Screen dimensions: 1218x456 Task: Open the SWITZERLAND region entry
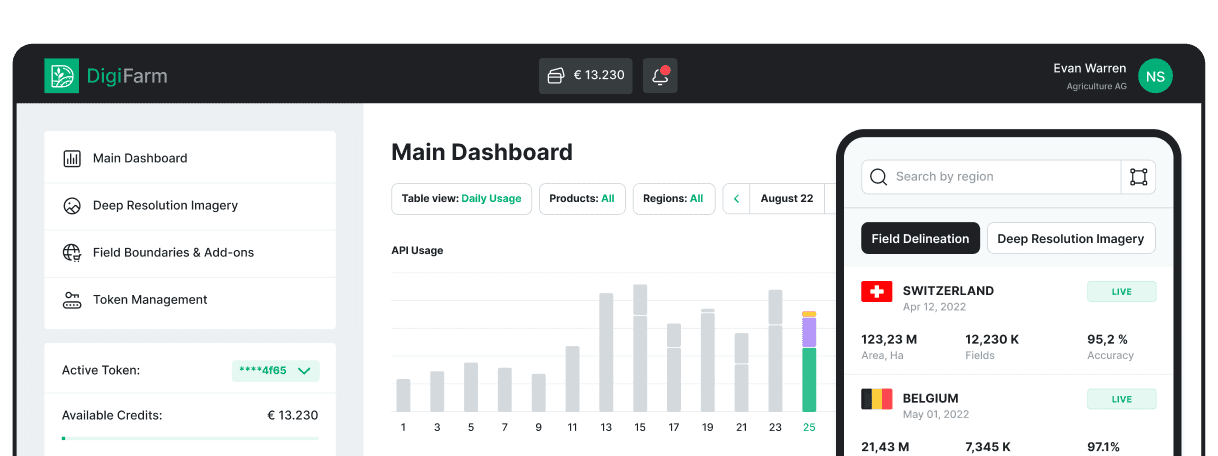pyautogui.click(x=948, y=291)
